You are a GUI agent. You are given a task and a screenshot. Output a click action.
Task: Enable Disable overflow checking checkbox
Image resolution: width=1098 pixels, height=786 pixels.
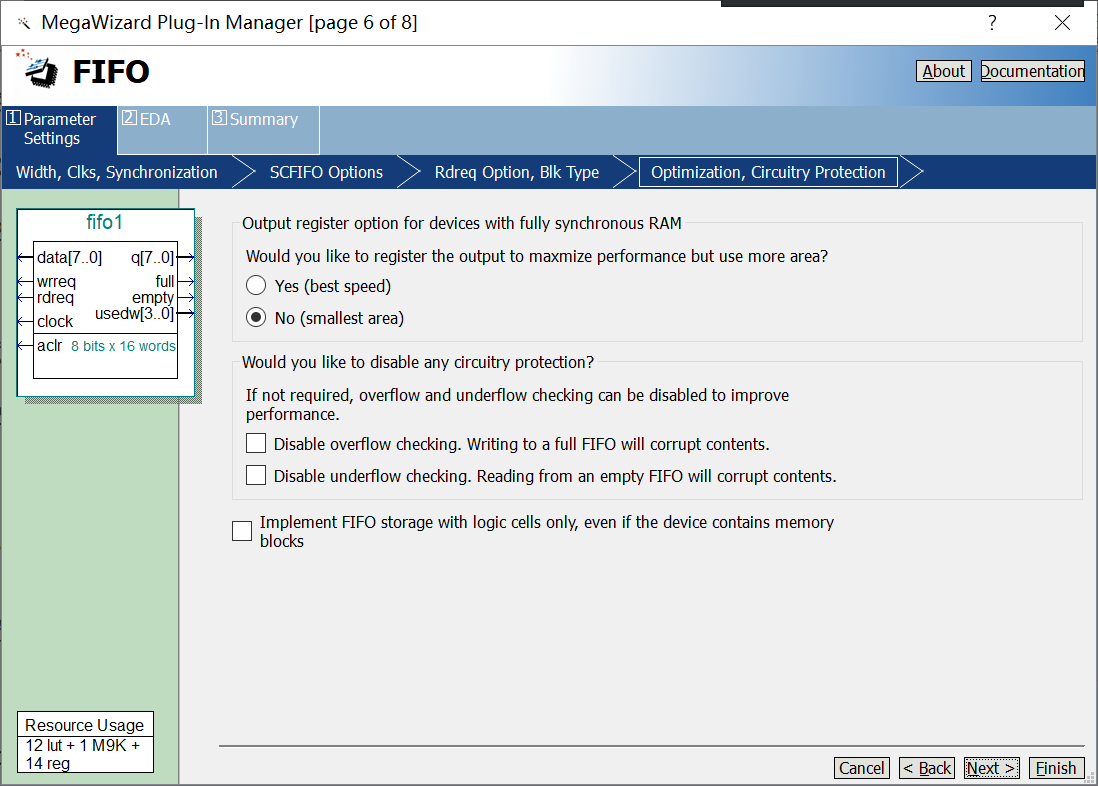[256, 443]
